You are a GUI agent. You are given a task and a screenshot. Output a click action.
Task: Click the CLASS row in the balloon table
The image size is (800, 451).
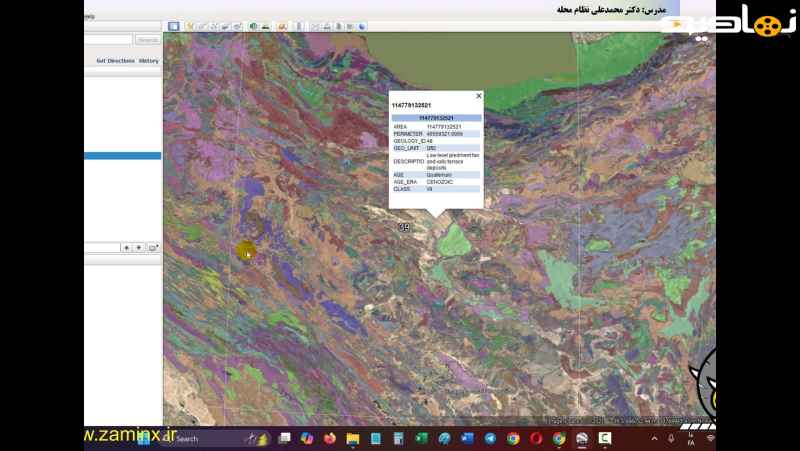click(436, 189)
